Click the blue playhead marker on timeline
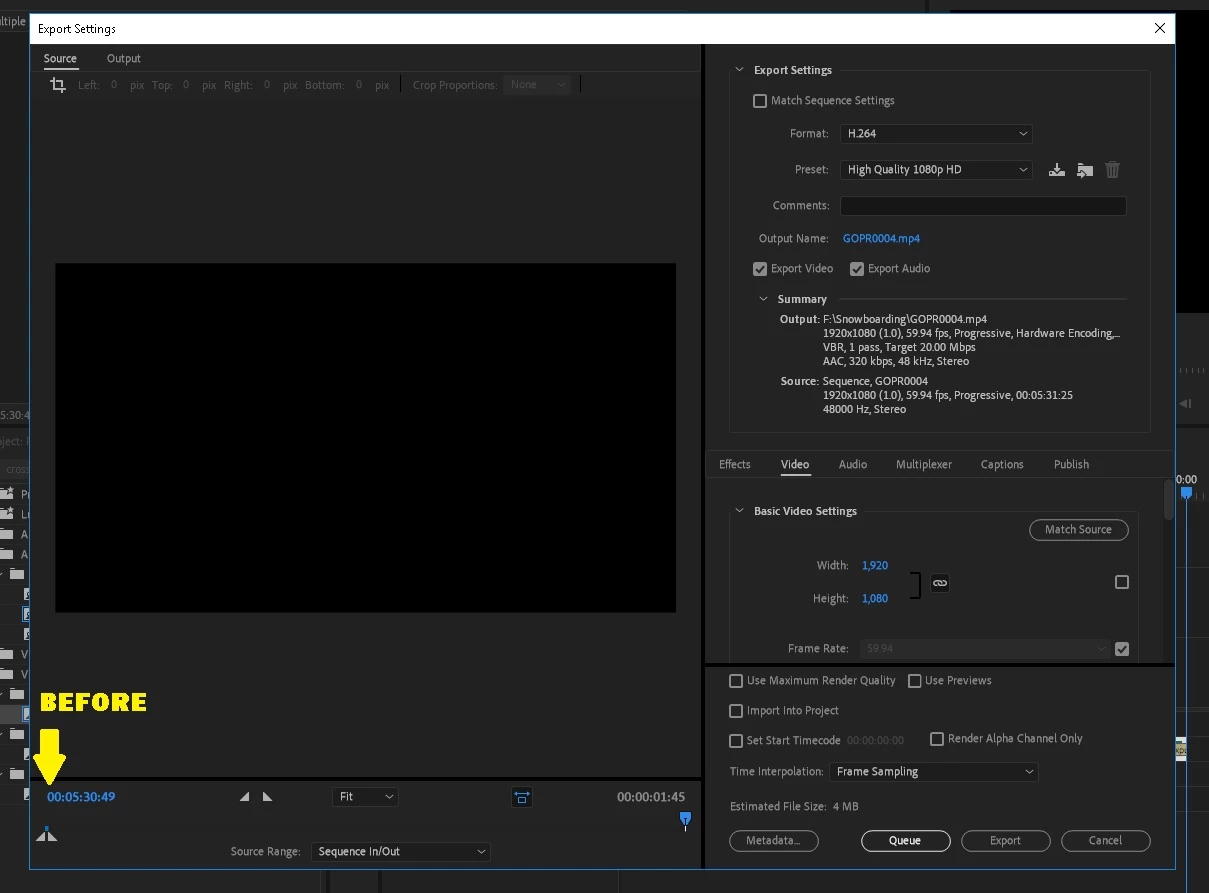This screenshot has height=893, width=1209. [685, 820]
